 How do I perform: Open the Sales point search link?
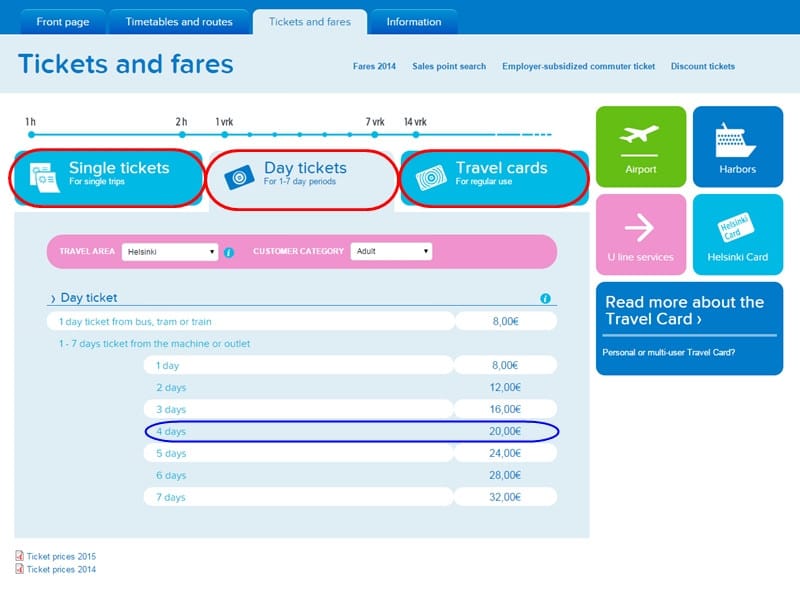click(449, 67)
